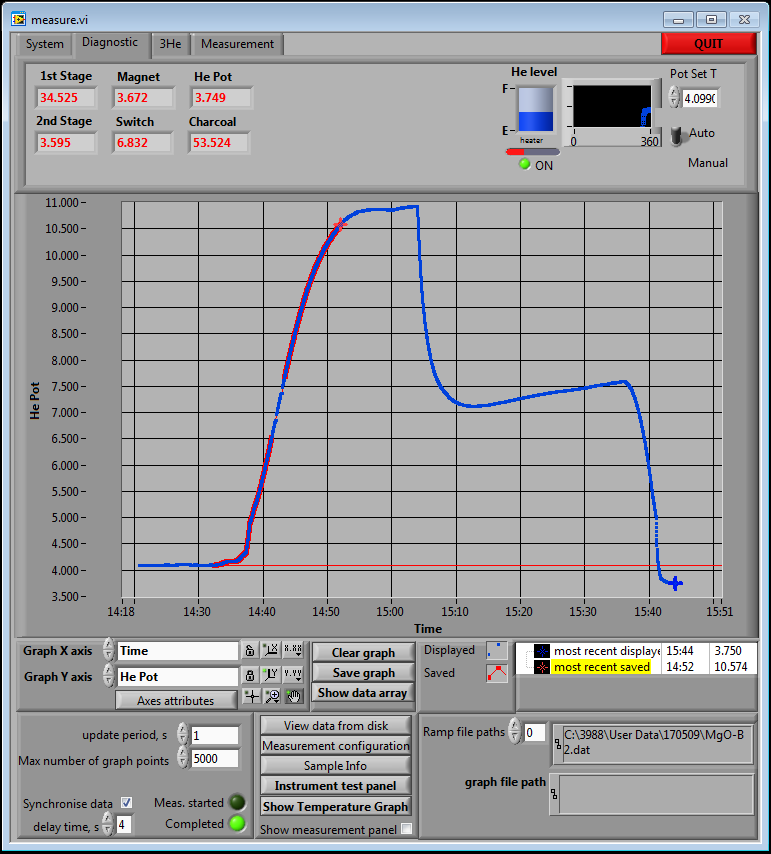Click the blue cursor marker on the graph

tap(675, 583)
